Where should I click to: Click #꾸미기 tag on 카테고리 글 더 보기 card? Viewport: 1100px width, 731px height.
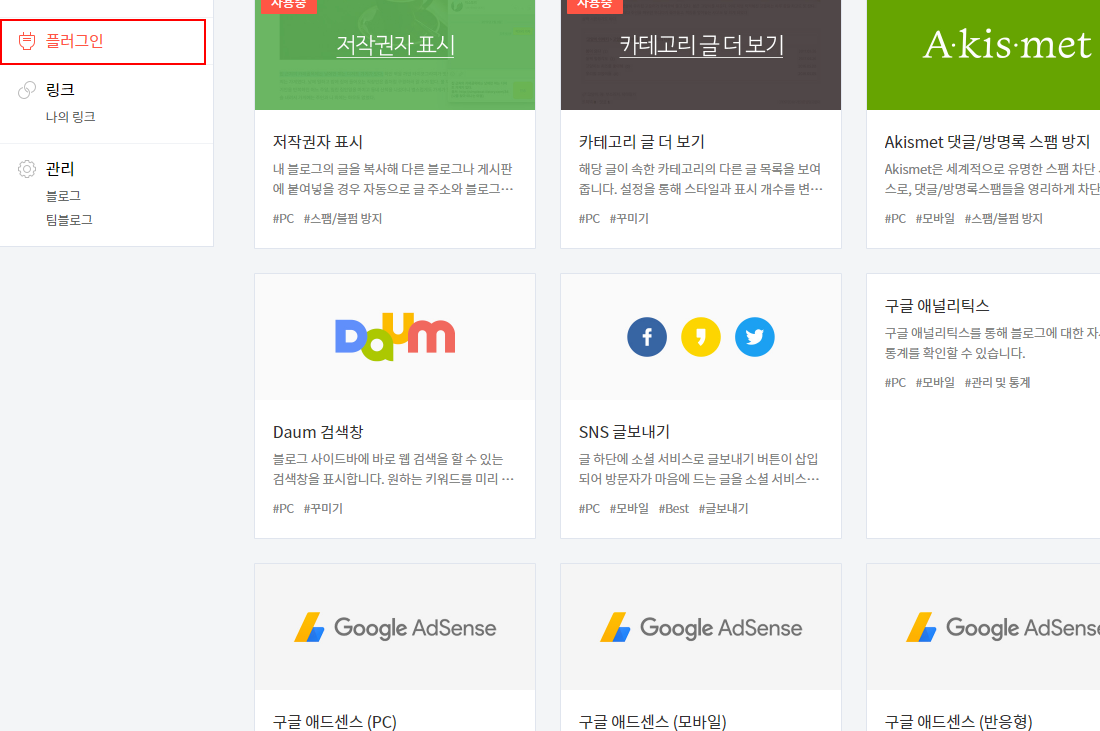pyautogui.click(x=629, y=219)
